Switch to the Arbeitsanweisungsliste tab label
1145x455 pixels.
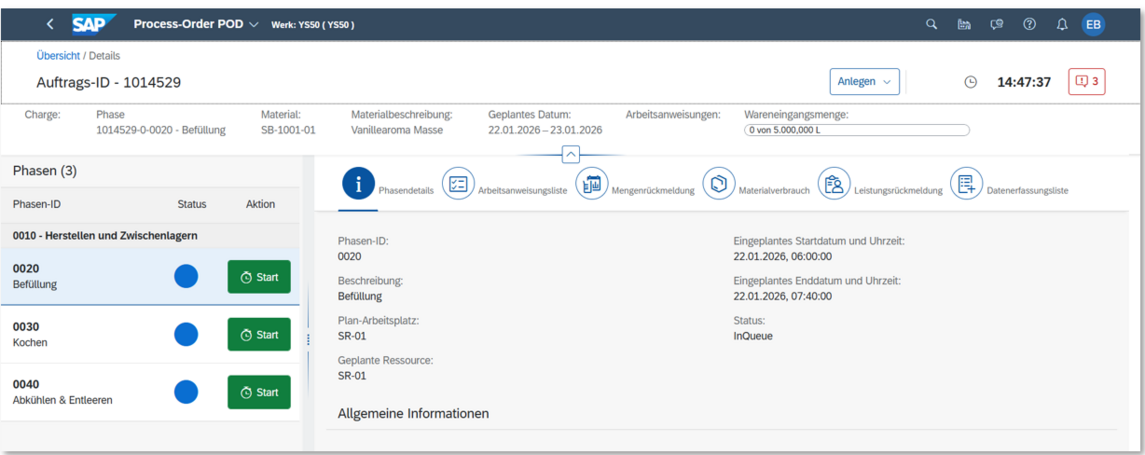(522, 190)
